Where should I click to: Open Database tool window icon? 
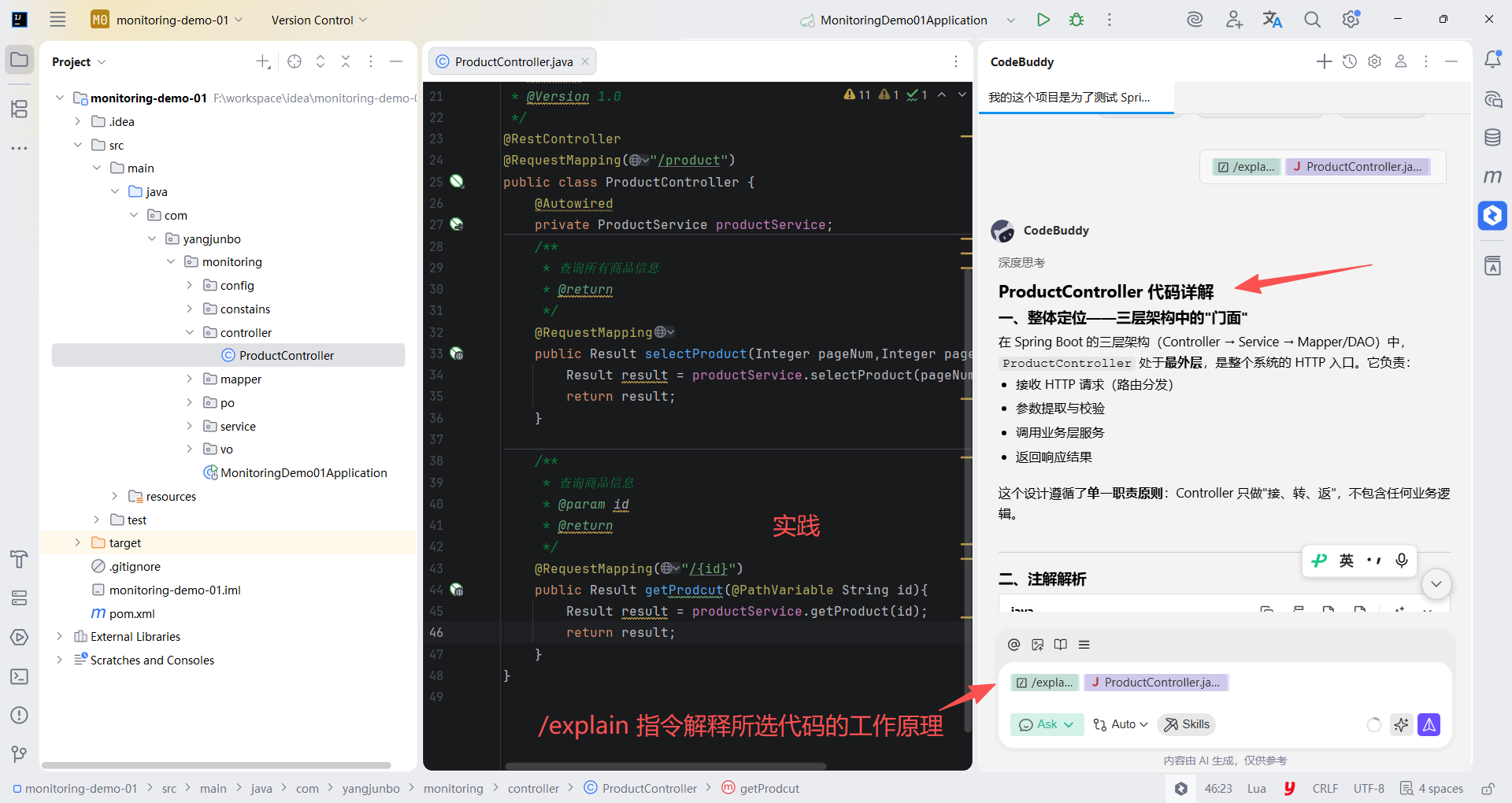point(1492,138)
